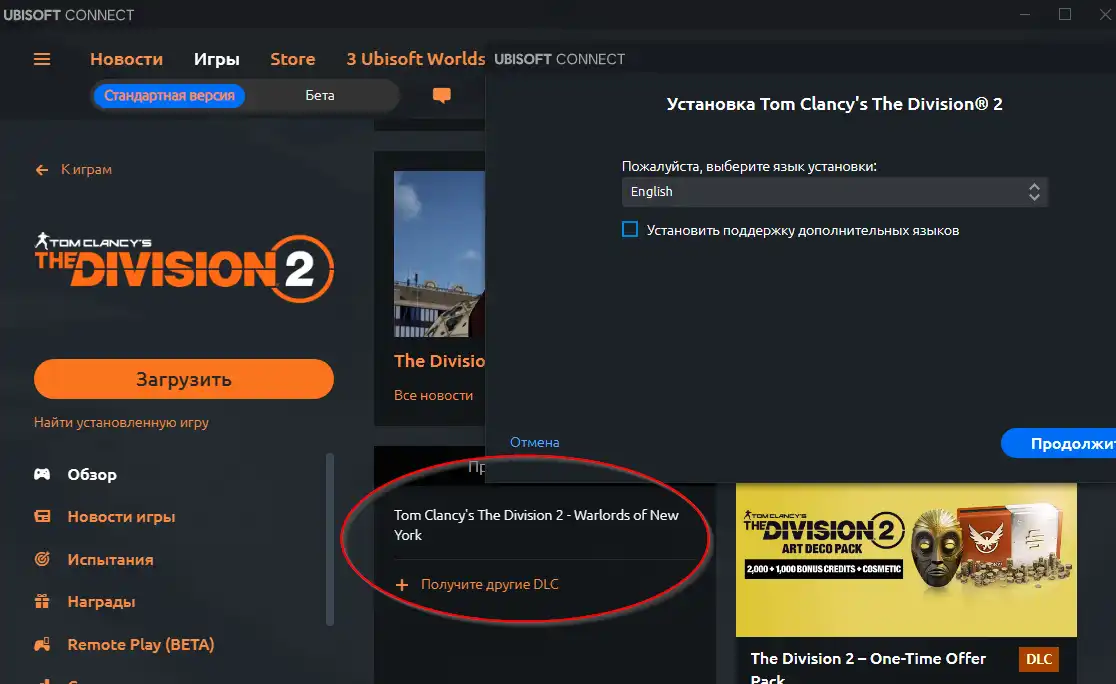Enable Установить поддержку дополнительных языков checkbox

(x=630, y=230)
